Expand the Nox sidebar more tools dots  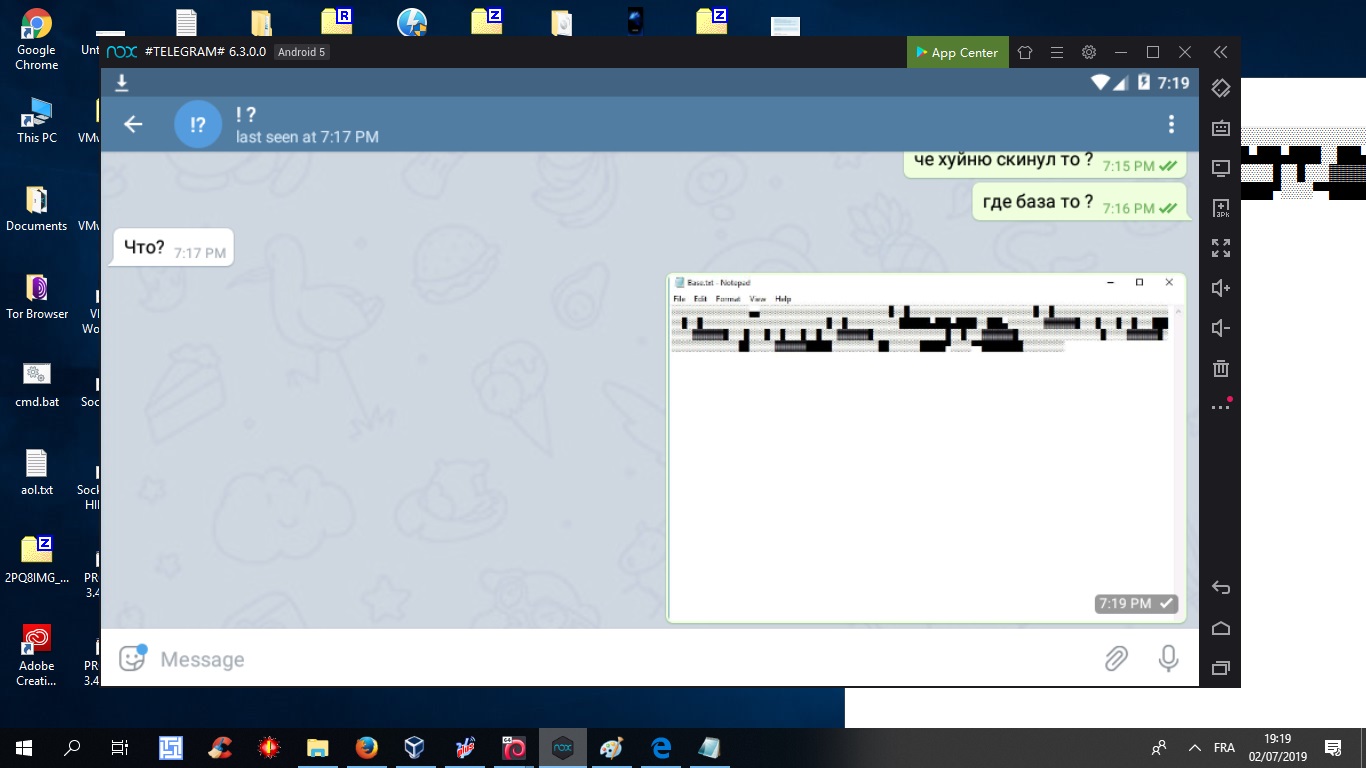[x=1220, y=407]
